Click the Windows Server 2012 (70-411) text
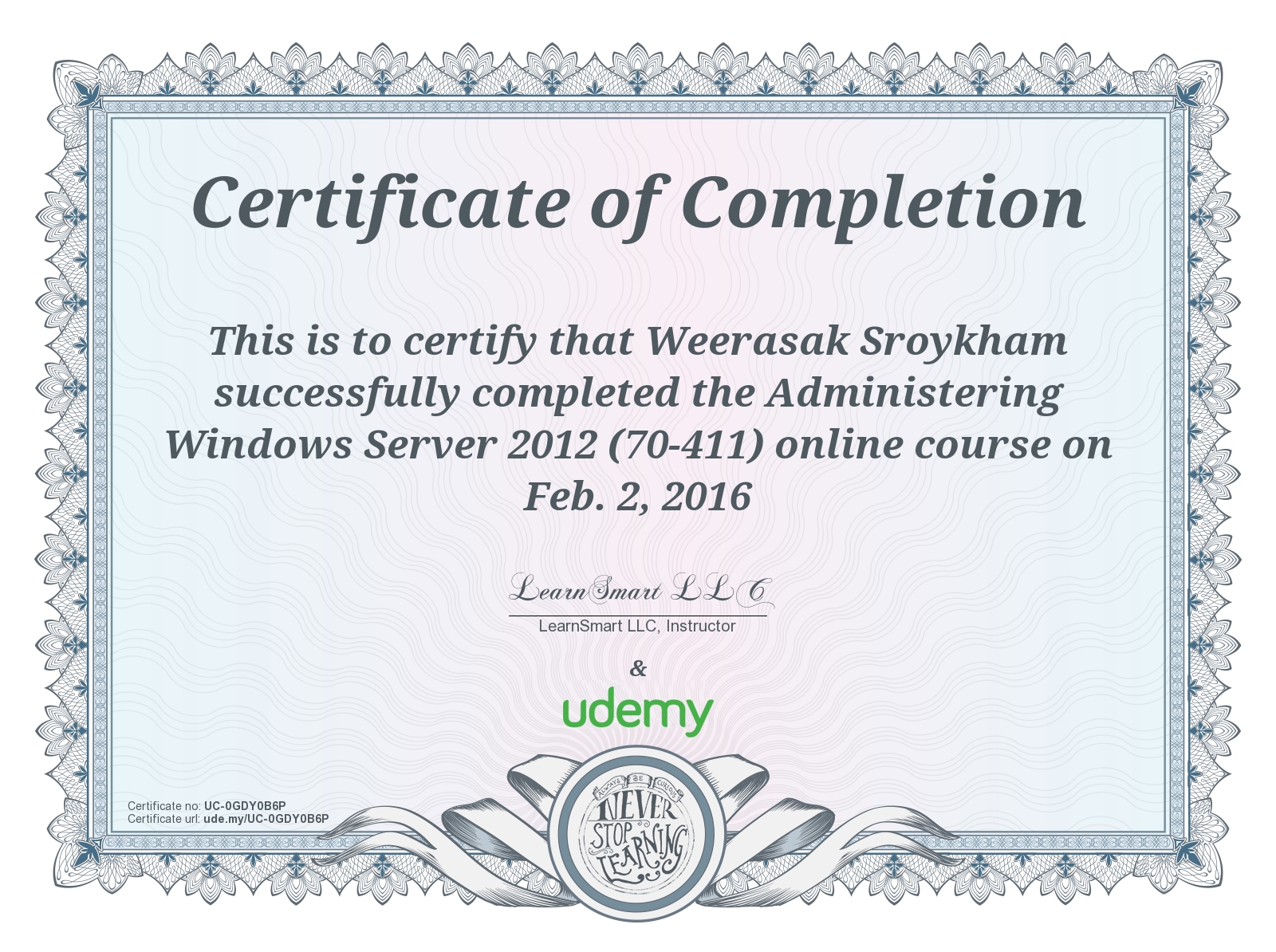This screenshot has height=952, width=1276. (464, 445)
